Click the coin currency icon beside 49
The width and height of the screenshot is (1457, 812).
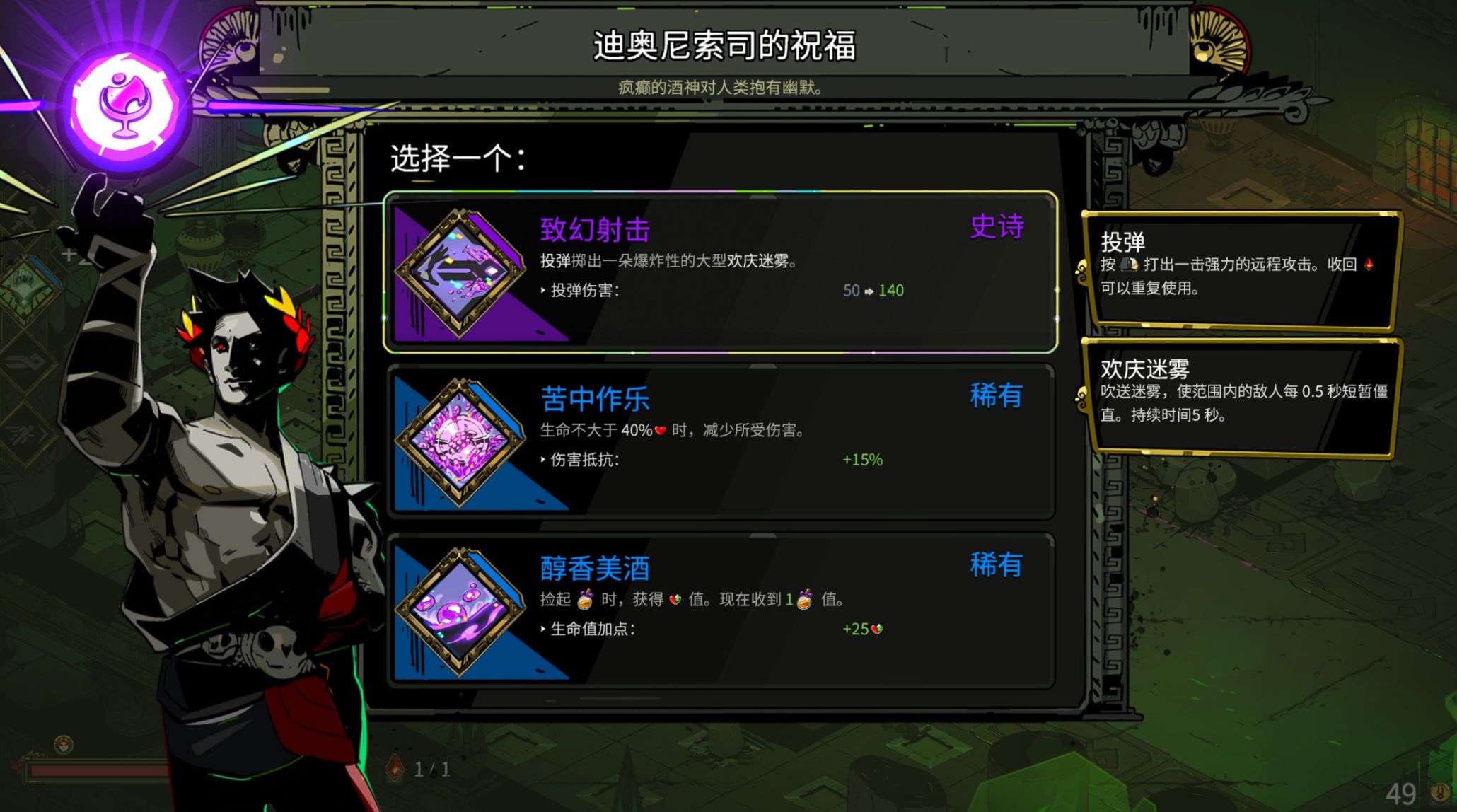pyautogui.click(x=1439, y=792)
